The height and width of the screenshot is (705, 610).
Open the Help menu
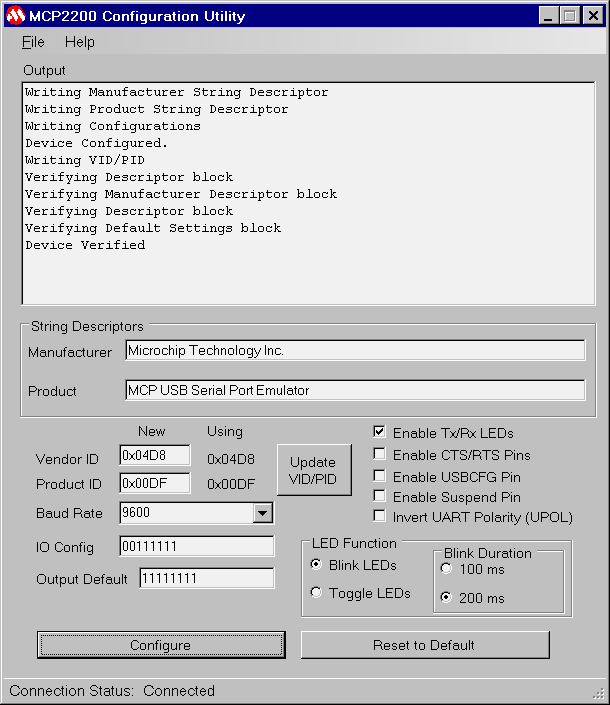click(x=80, y=42)
